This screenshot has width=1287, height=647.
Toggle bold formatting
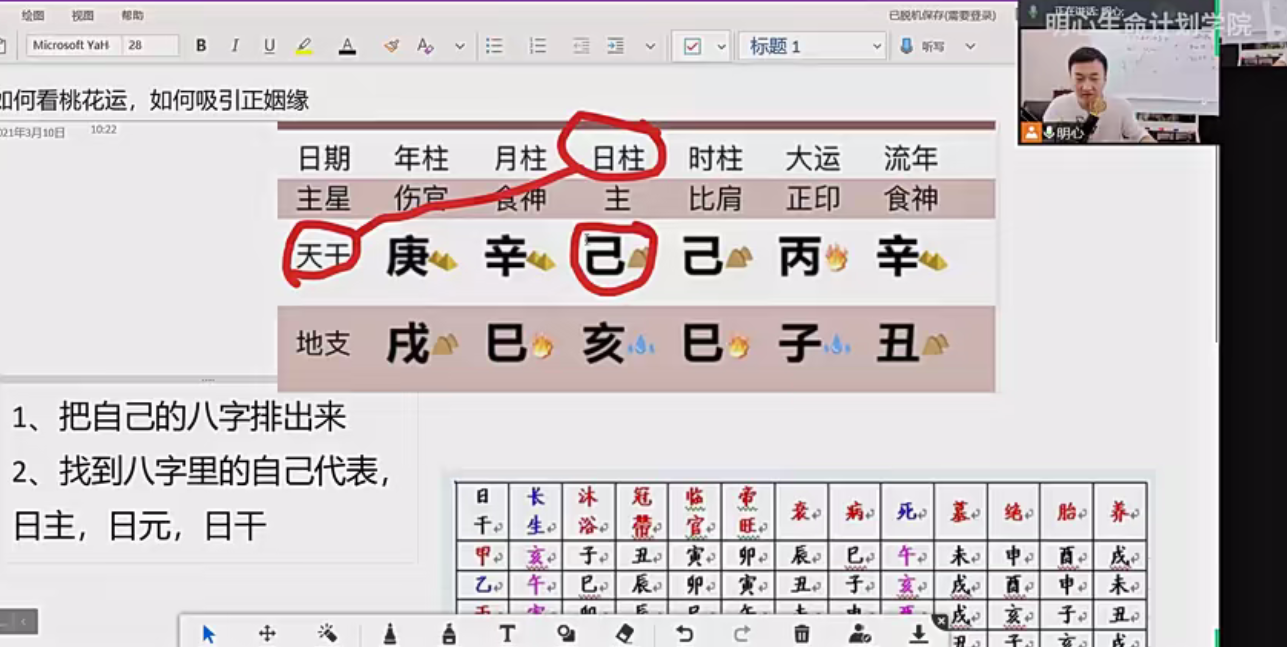[x=201, y=46]
